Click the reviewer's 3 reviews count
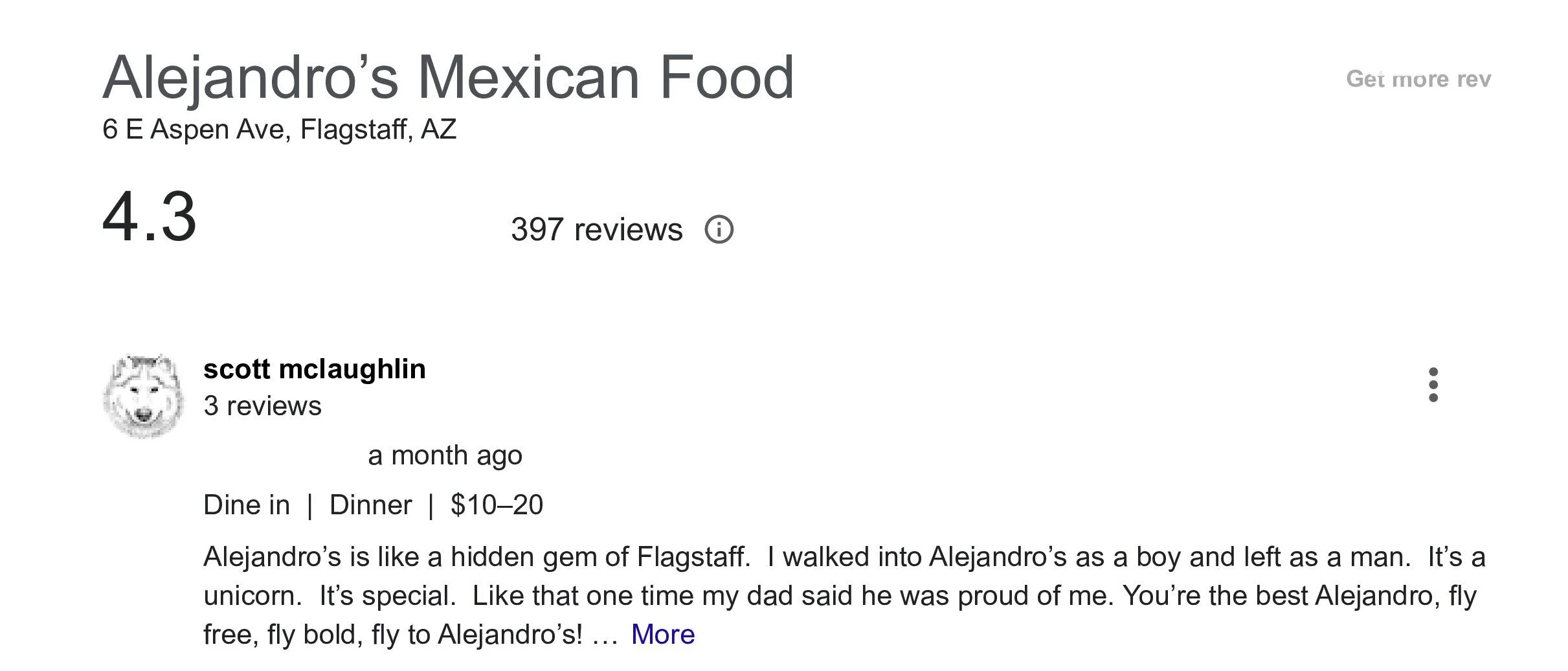1568x671 pixels. pyautogui.click(x=262, y=406)
